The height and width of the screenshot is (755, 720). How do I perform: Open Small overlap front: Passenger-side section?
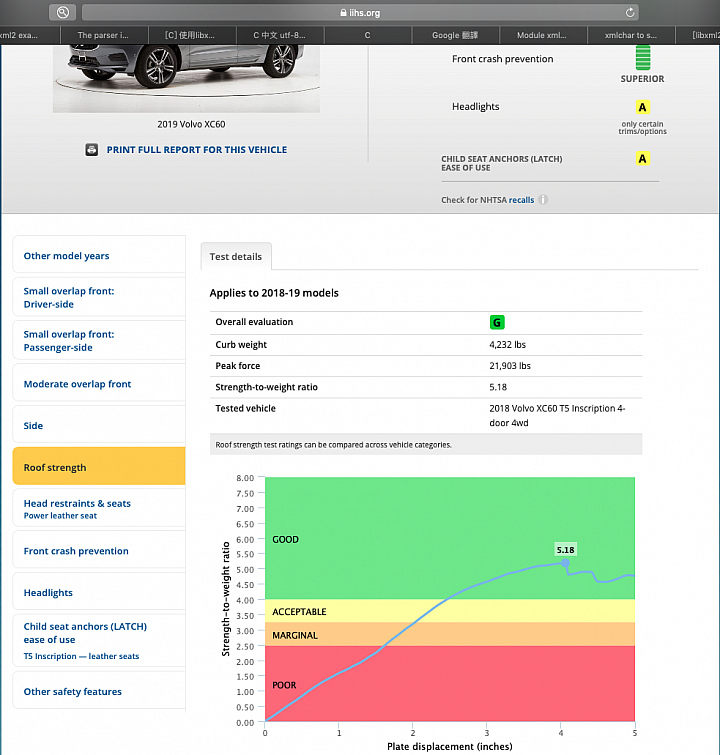pyautogui.click(x=99, y=341)
